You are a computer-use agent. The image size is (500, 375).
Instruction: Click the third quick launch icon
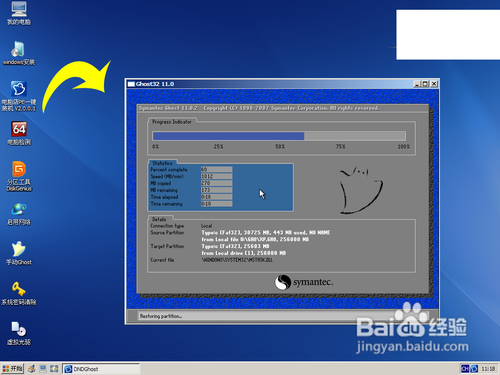coord(54,369)
